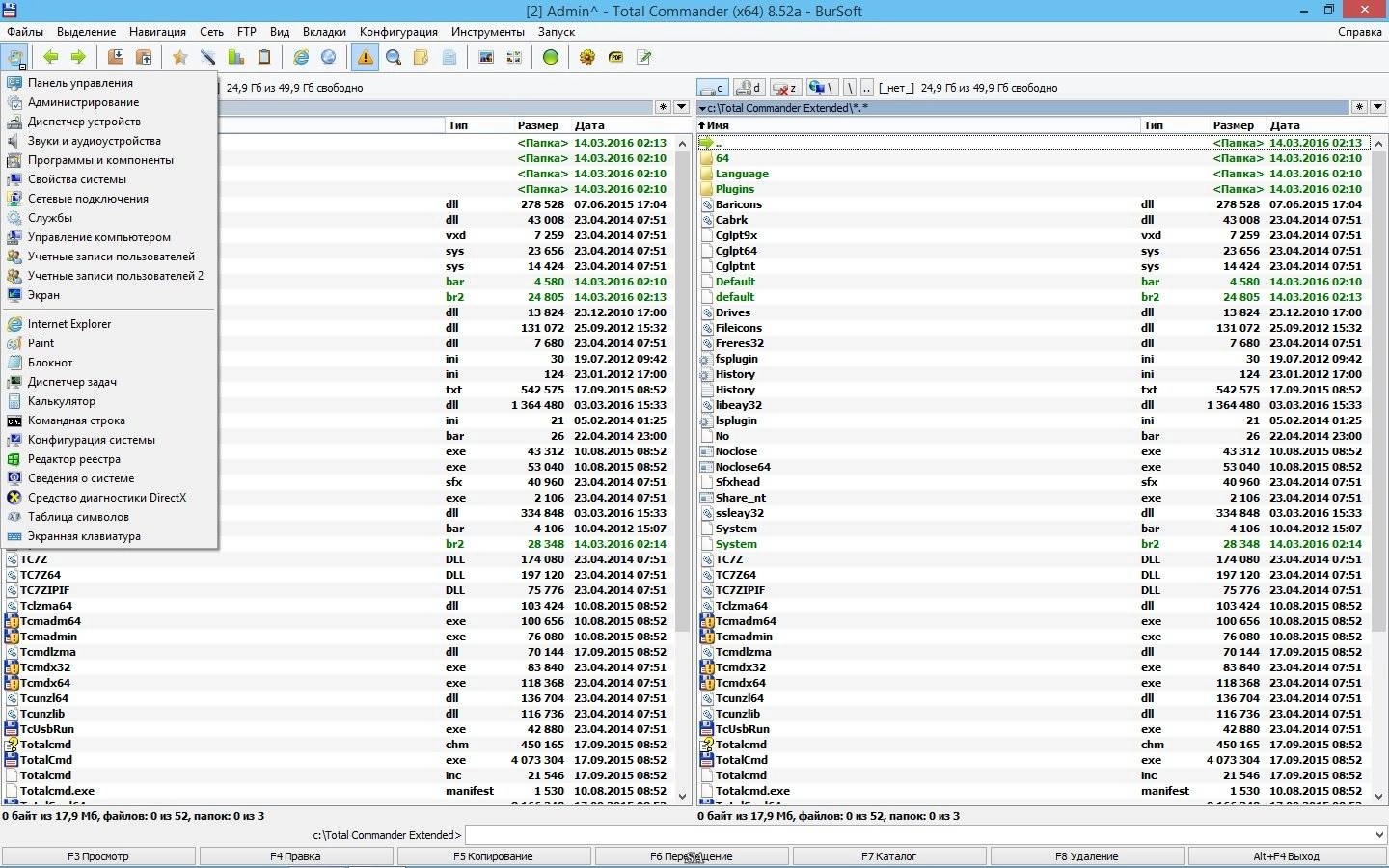Open left panel directory history dropdown arrow
This screenshot has width=1389, height=868.
(x=682, y=107)
